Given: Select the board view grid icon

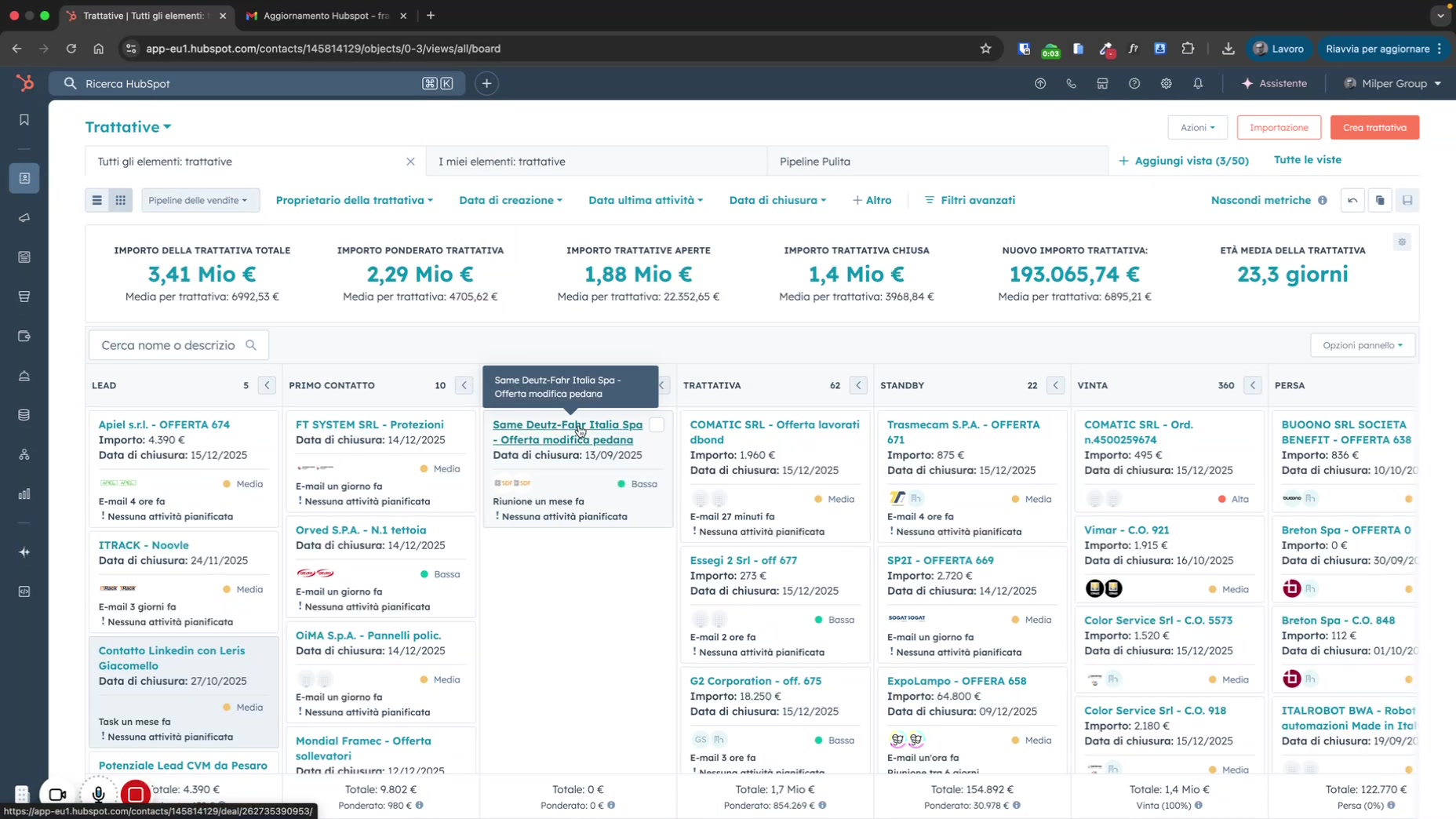Looking at the screenshot, I should click(120, 200).
